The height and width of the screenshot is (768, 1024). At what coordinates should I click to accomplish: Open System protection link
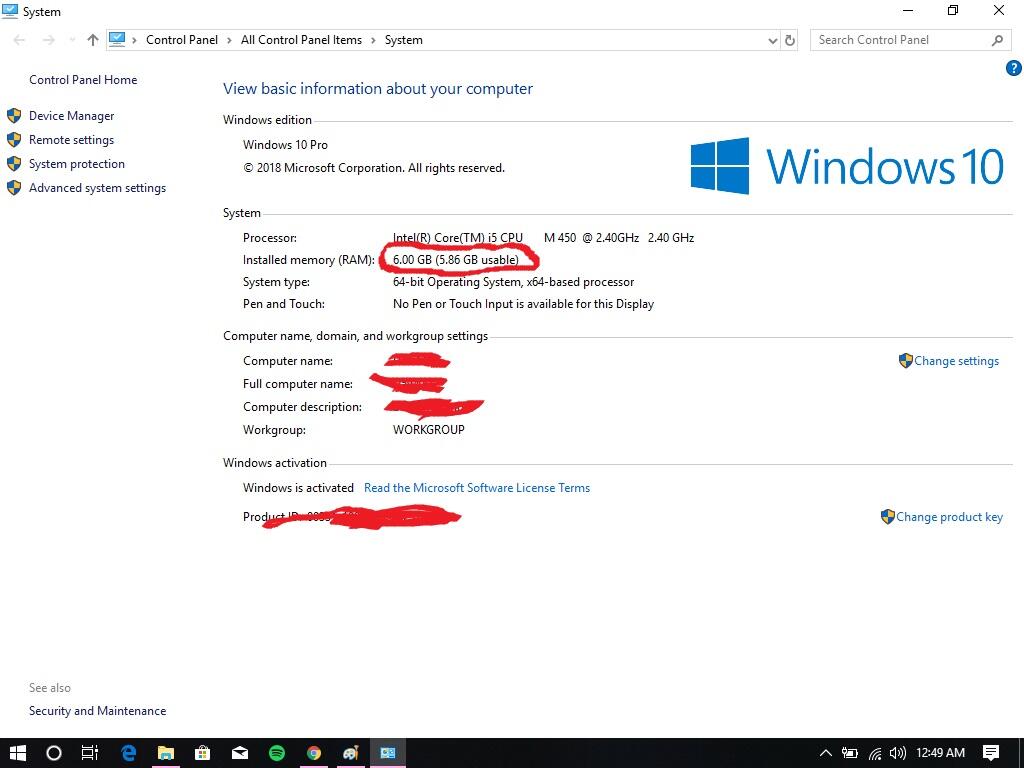click(x=76, y=164)
